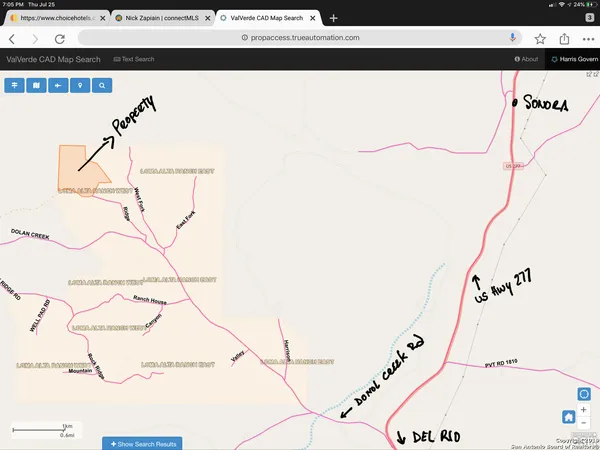Open a new browser tab
The height and width of the screenshot is (450, 600).
[333, 18]
